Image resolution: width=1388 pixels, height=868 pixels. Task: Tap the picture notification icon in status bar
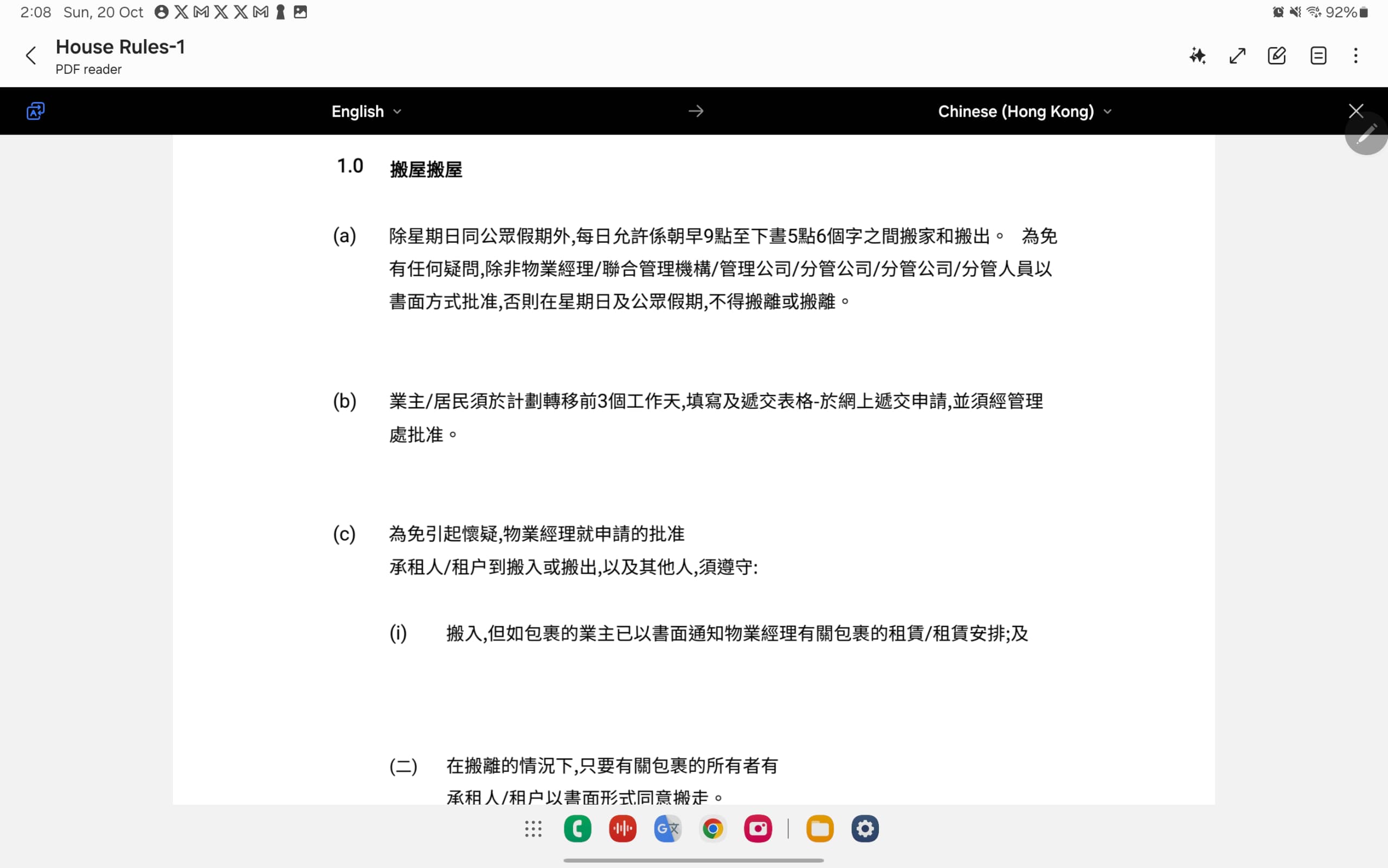coord(300,12)
